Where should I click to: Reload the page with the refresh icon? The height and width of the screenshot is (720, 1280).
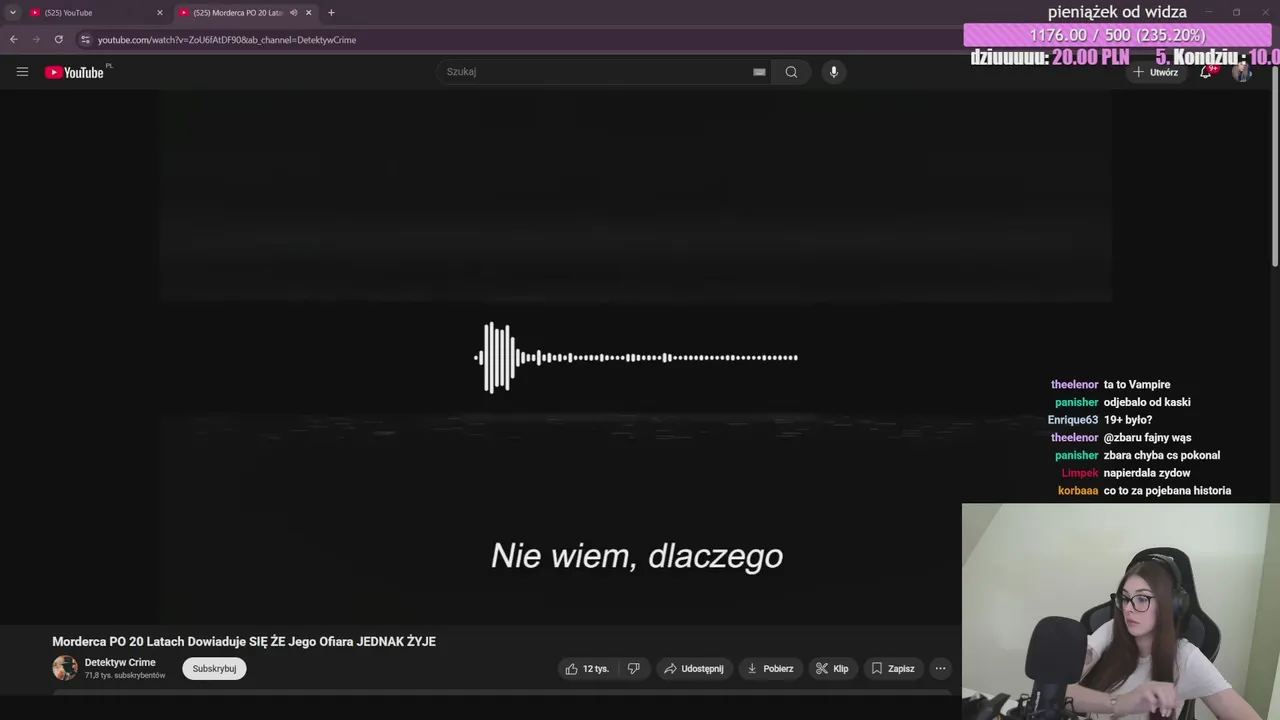click(x=59, y=39)
